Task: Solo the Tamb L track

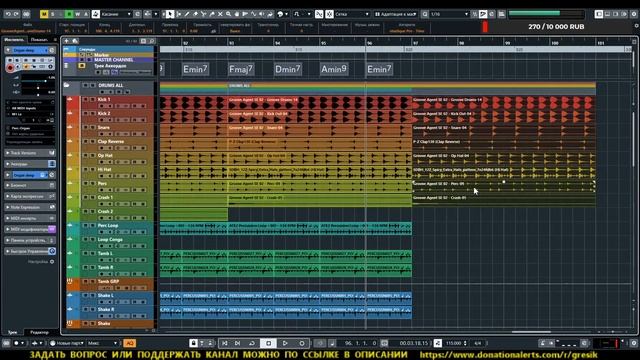Action: tap(93, 253)
